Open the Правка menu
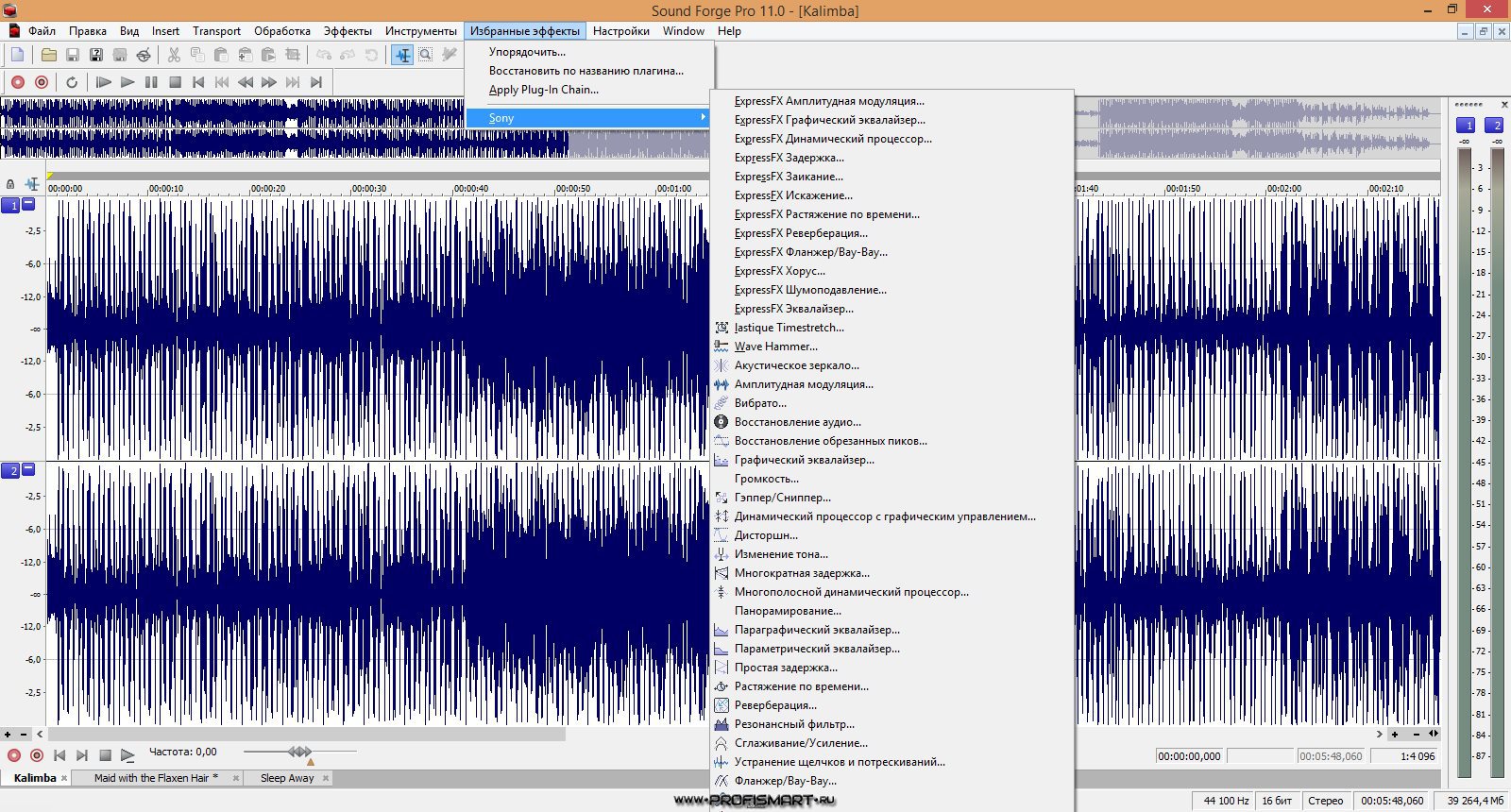Viewport: 1511px width, 812px height. point(88,30)
